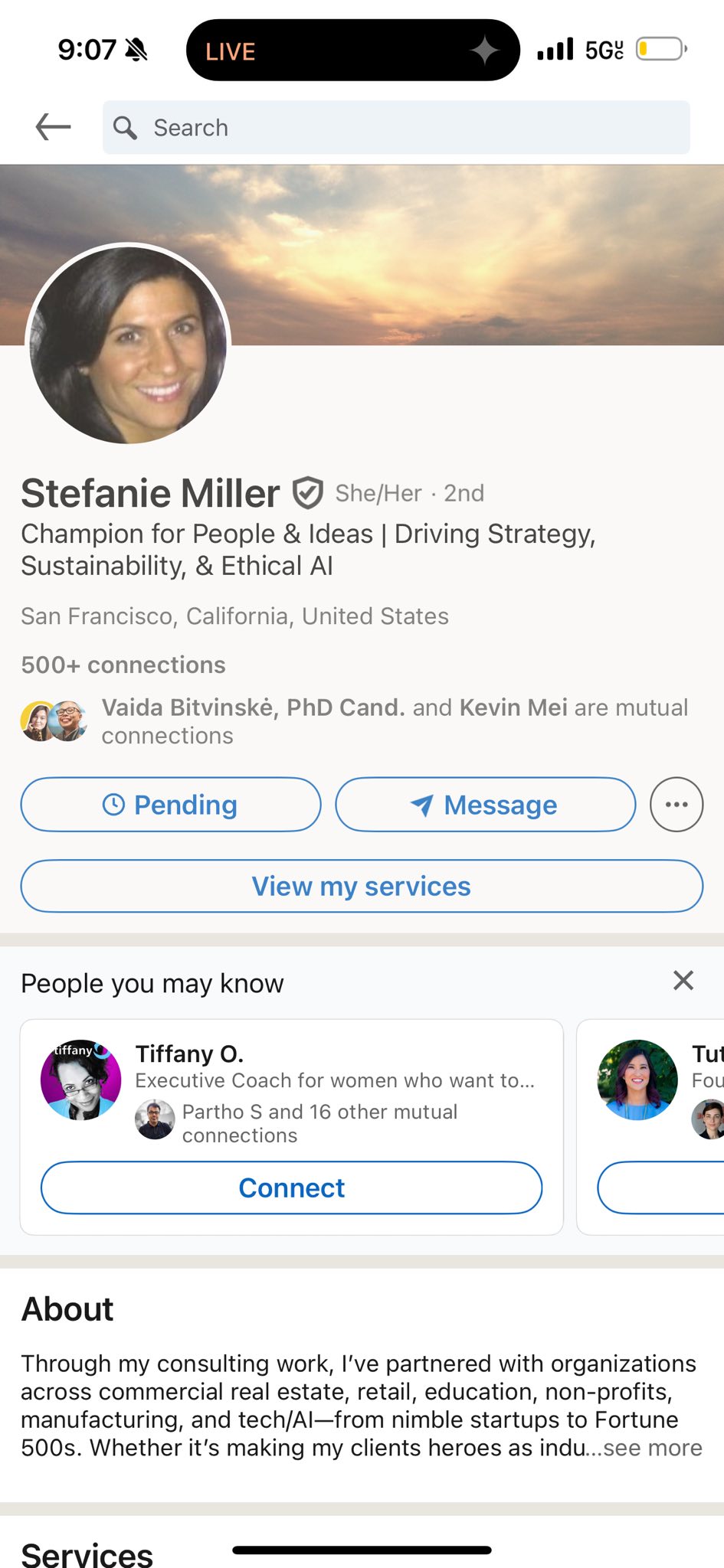Tap the clock icon in Pending button
Viewport: 724px width, 1568px height.
[113, 805]
